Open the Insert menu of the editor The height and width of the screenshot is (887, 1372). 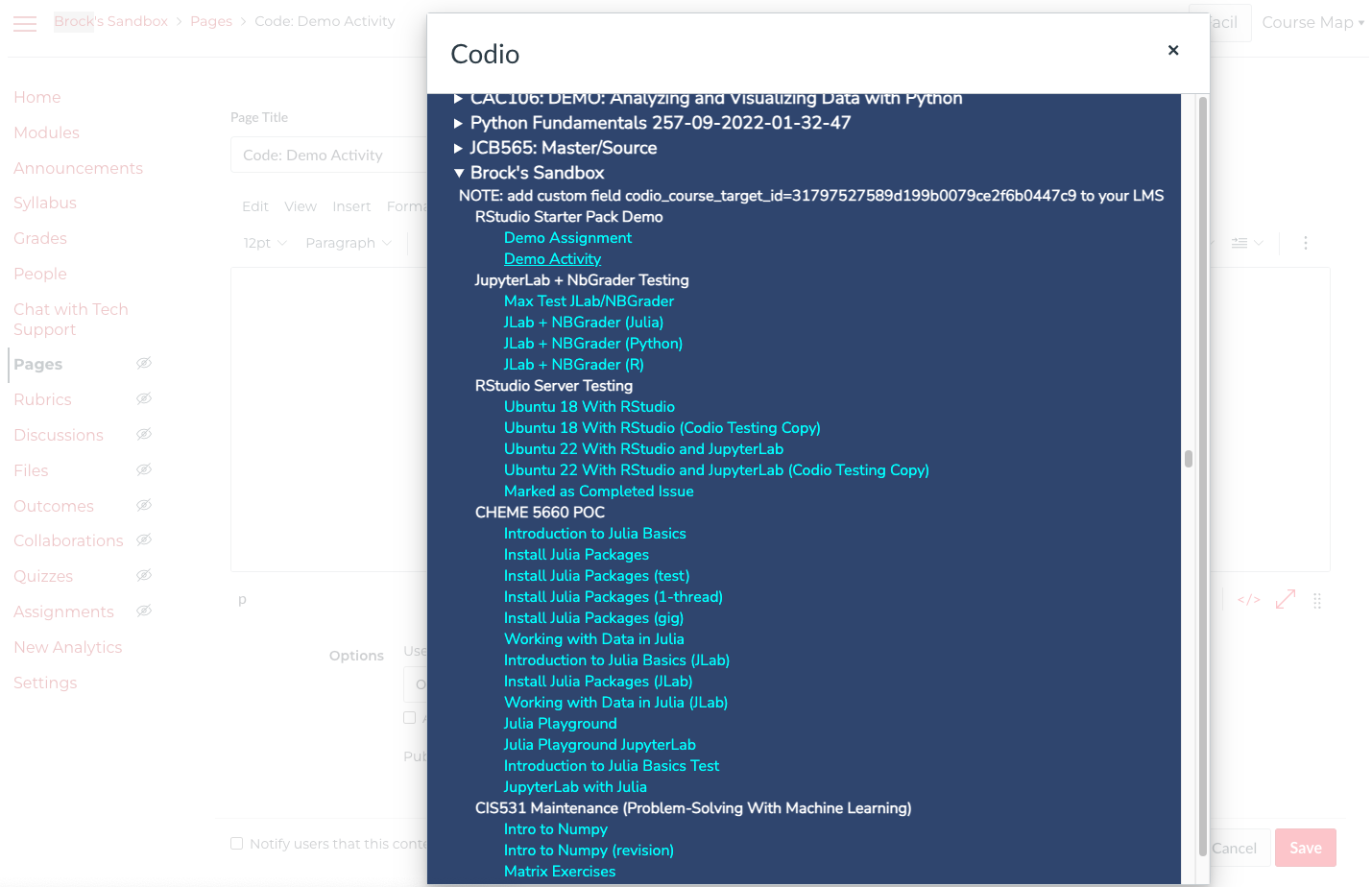click(351, 206)
